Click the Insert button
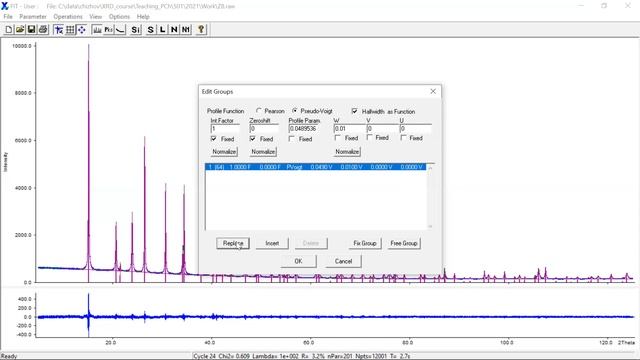Screen dimensions: 640x360 (x=272, y=243)
